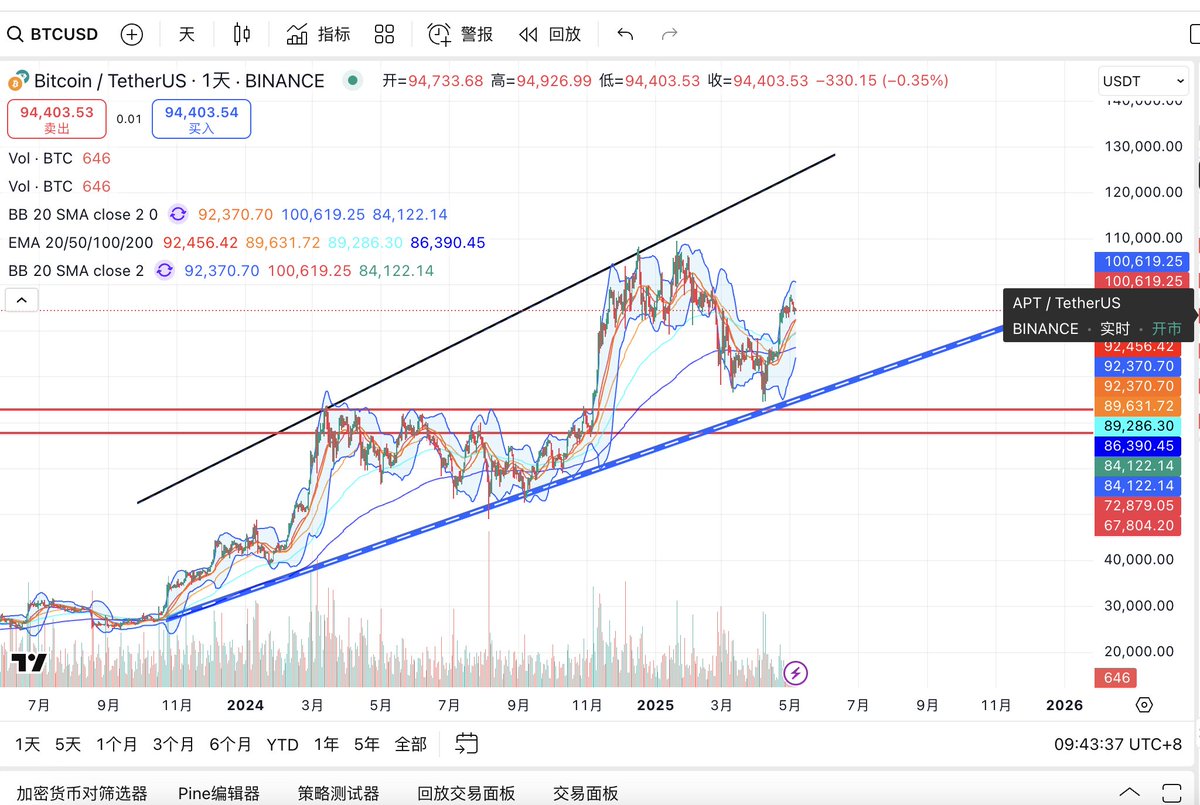
Task: Set range to 1年
Action: coord(326,744)
